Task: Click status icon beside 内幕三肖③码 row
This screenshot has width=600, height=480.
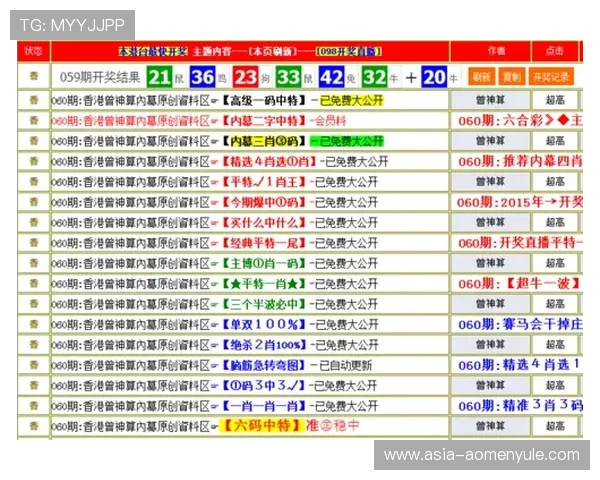Action: (34, 141)
